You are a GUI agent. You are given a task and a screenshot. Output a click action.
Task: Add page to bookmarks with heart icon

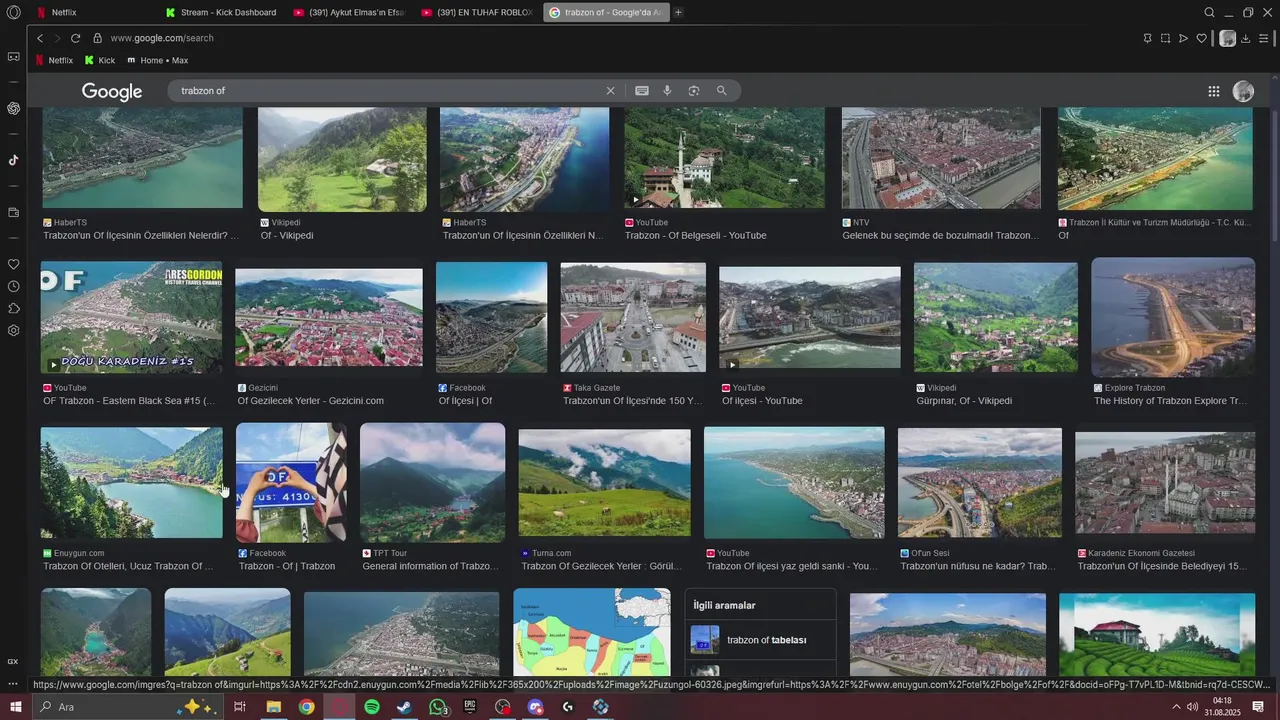coord(1201,38)
